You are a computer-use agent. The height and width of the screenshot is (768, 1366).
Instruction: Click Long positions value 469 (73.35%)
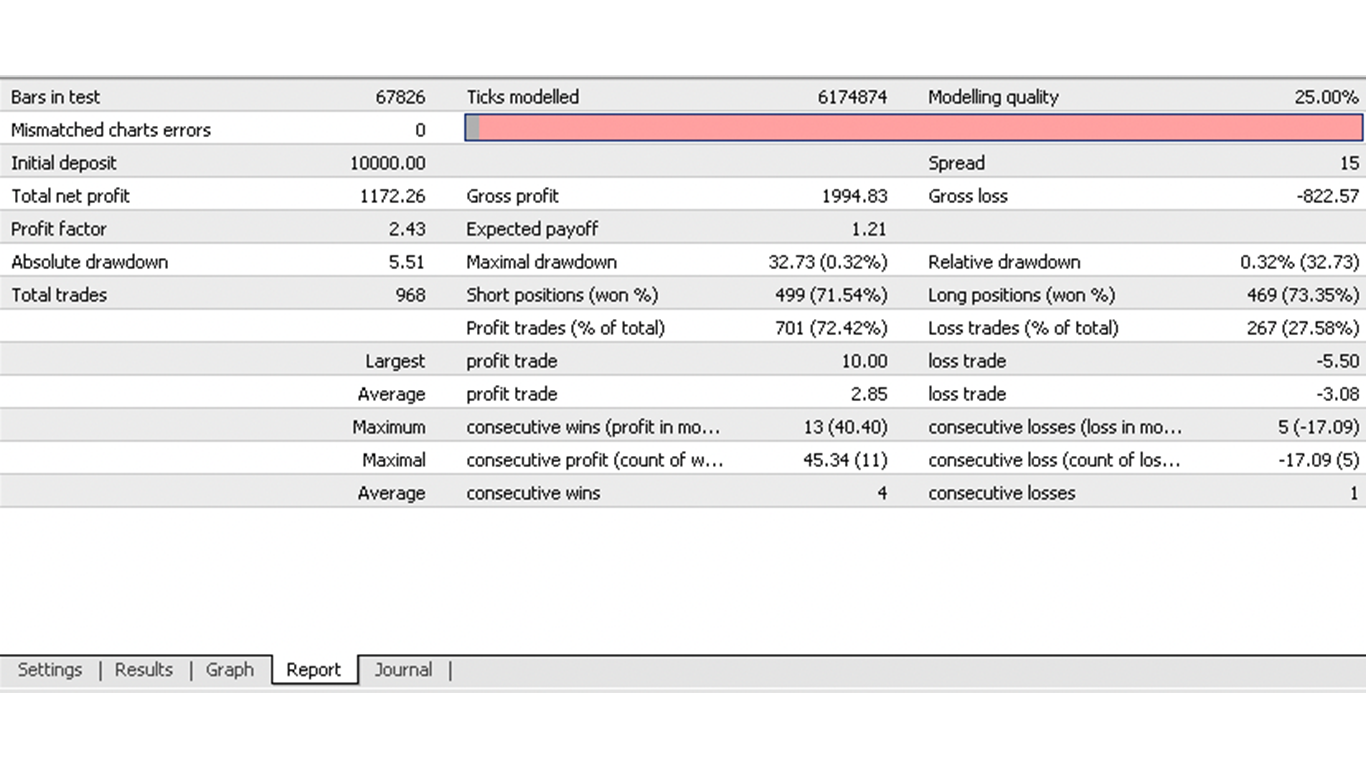click(1303, 295)
